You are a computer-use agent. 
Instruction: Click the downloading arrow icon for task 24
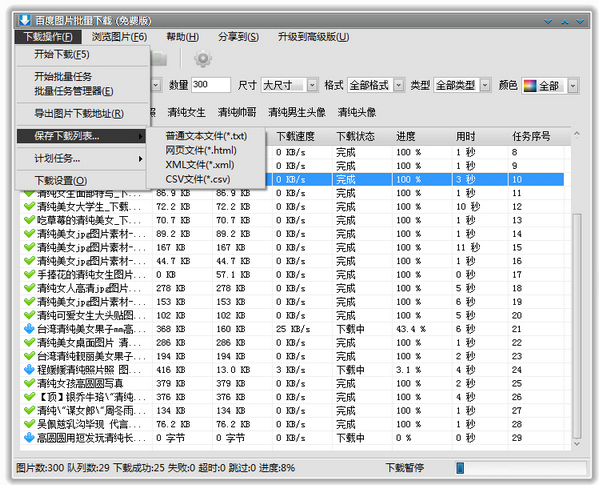[29, 370]
